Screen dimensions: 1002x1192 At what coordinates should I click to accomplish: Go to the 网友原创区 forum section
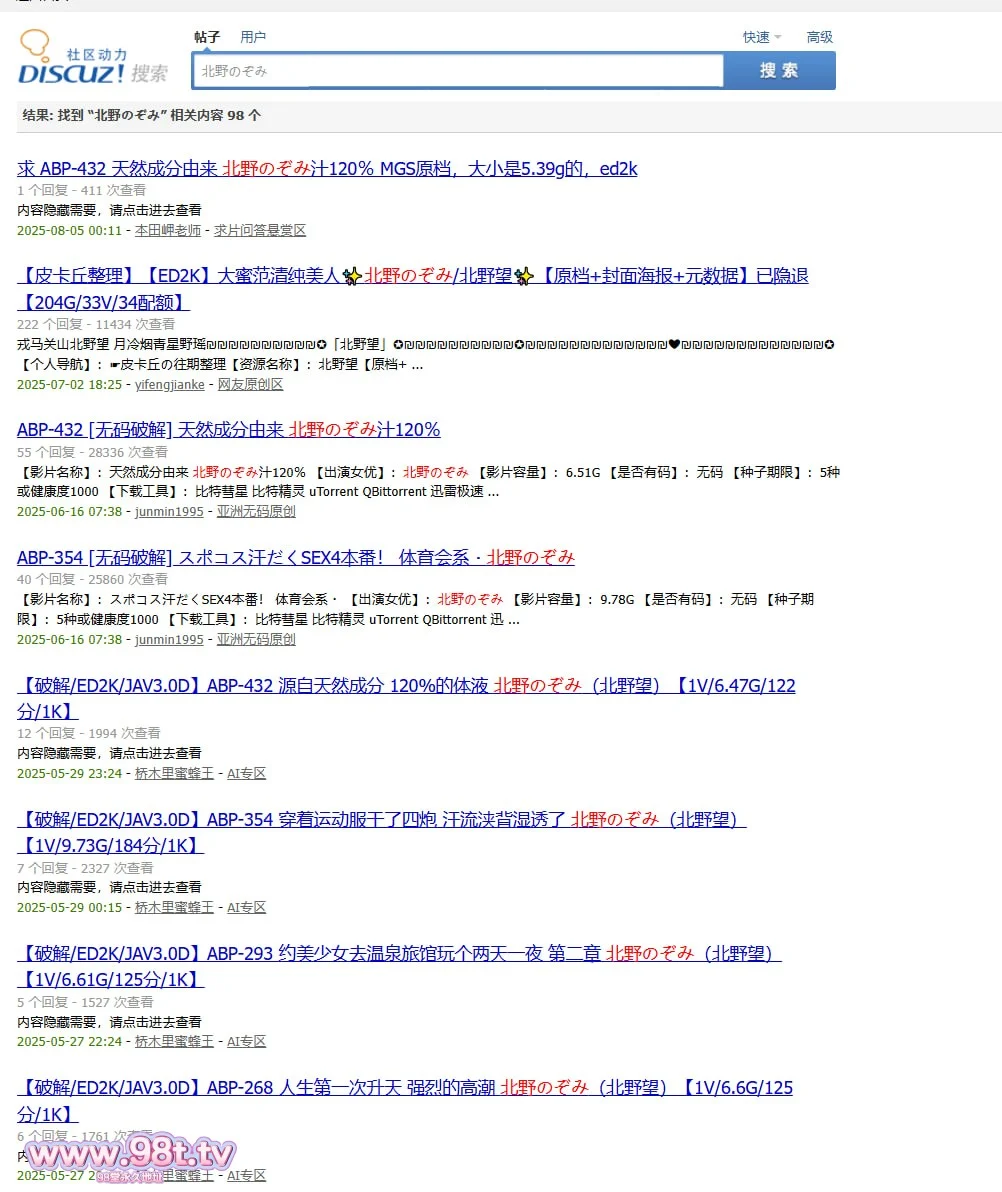pyautogui.click(x=250, y=384)
